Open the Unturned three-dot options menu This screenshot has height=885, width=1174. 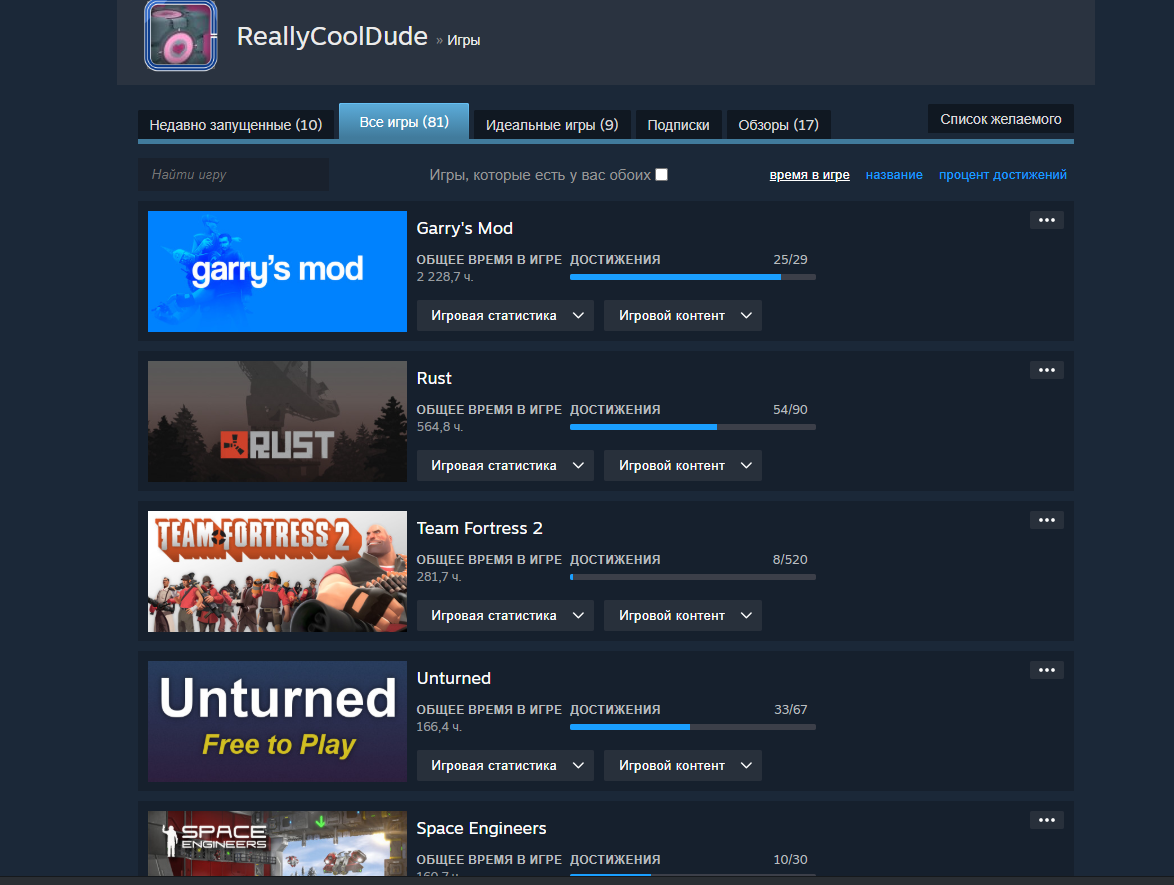[x=1046, y=670]
